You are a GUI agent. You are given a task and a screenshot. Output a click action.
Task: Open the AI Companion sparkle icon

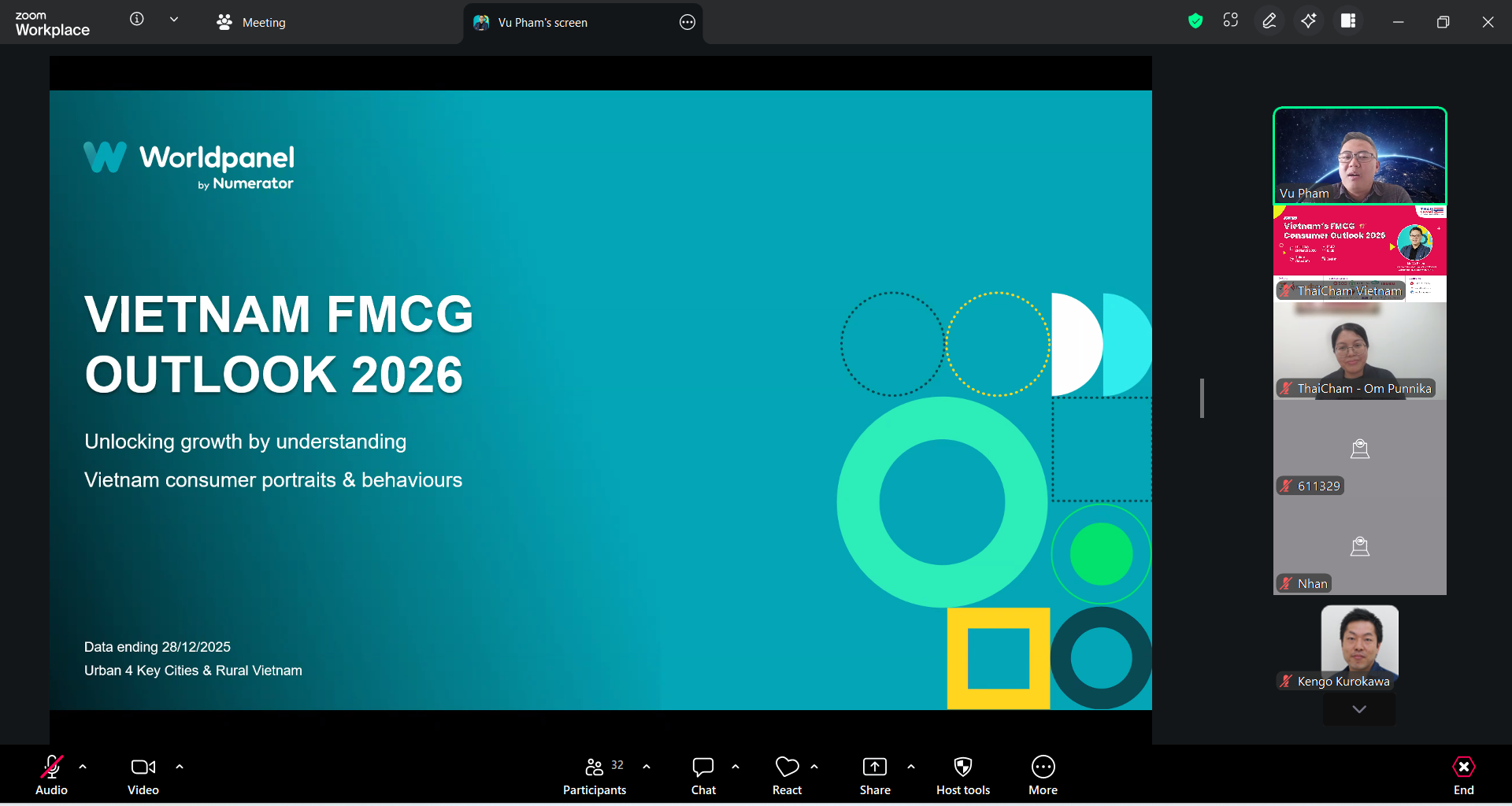1309,21
